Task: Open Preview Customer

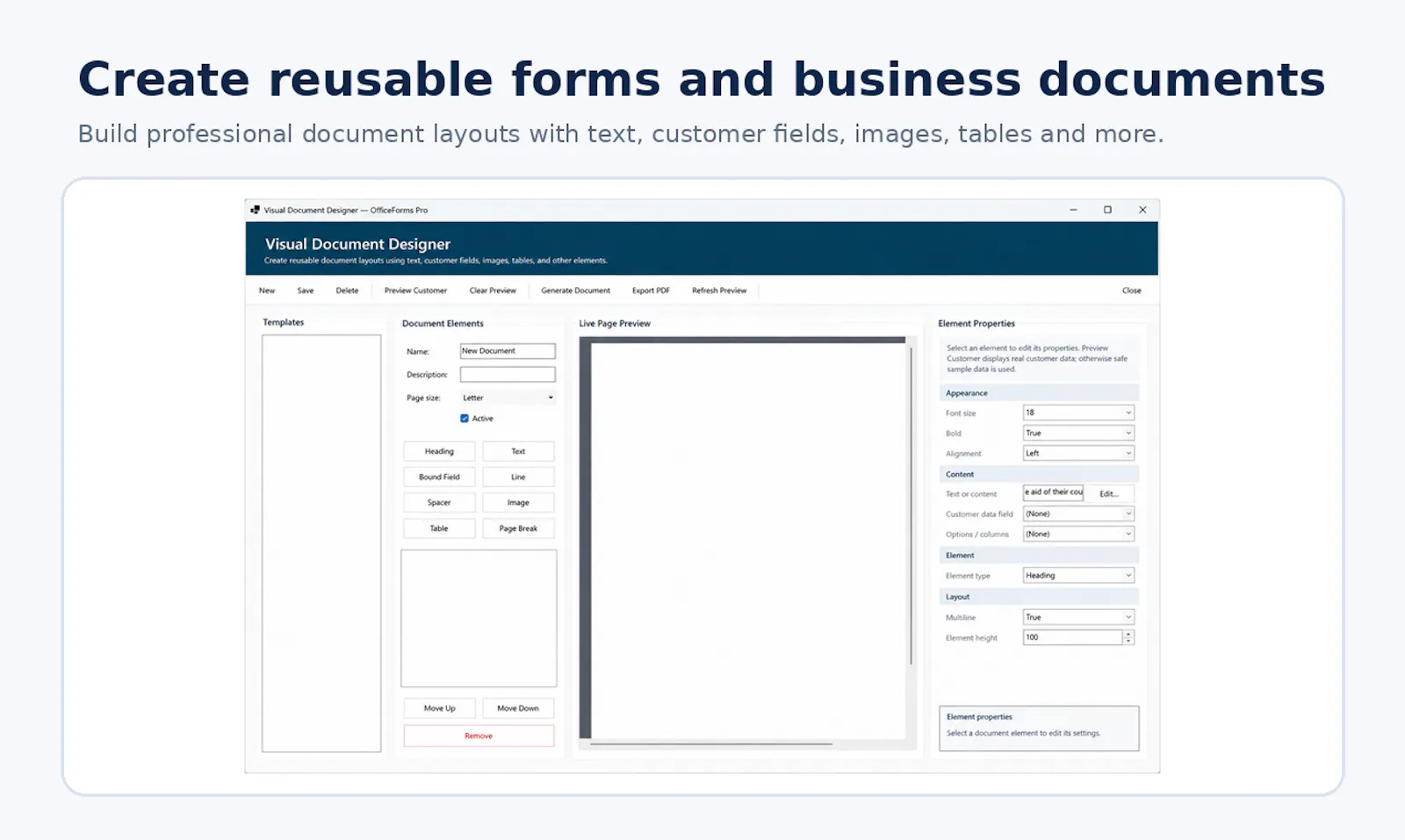Action: (x=415, y=291)
